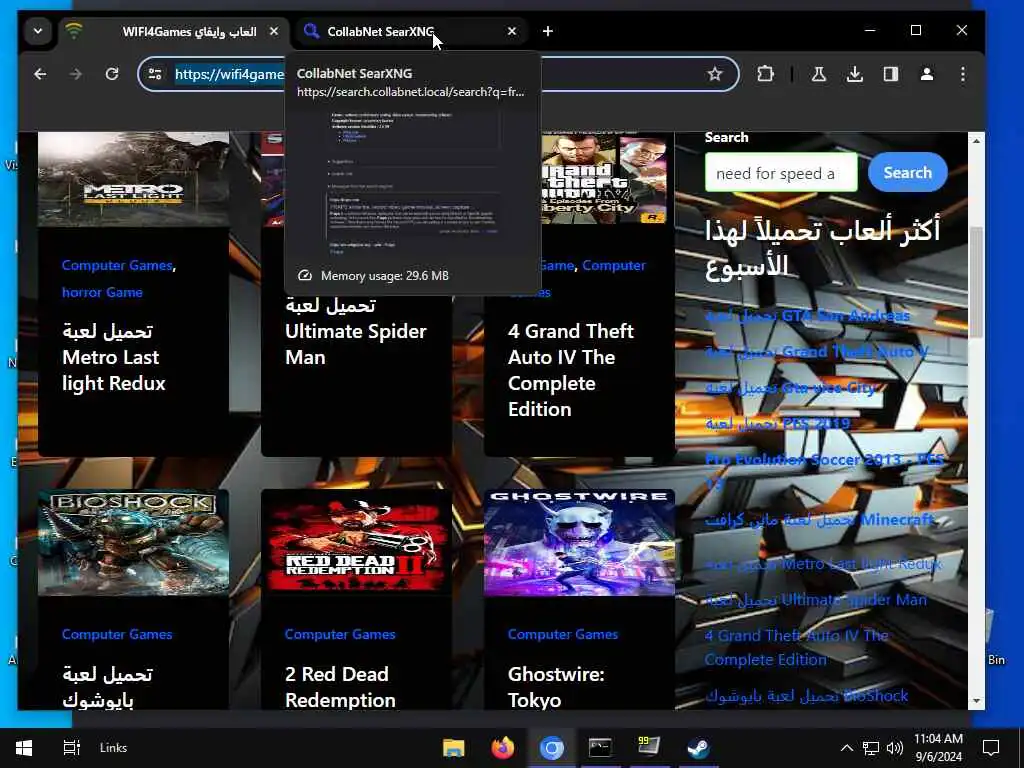Open Ghostwire Tokyo cover image
This screenshot has width=1024, height=768.
[x=579, y=542]
